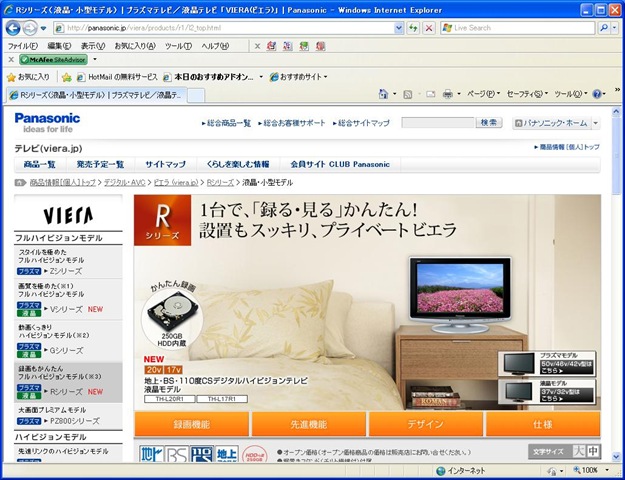Open the ツール(O) command bar menu
The height and width of the screenshot is (480, 625).
pos(570,94)
